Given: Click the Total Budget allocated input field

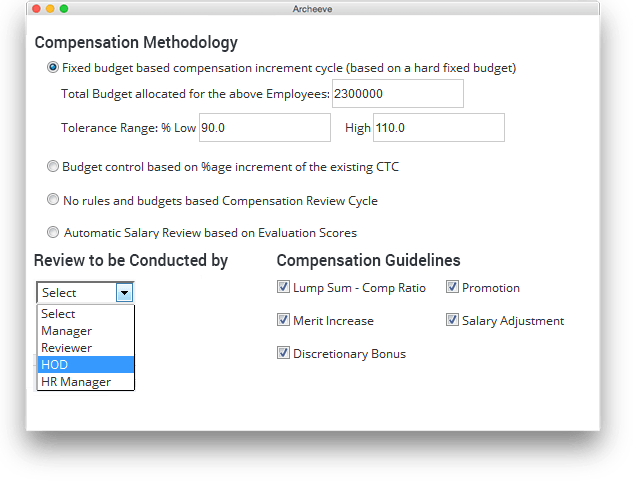Looking at the screenshot, I should [x=398, y=94].
